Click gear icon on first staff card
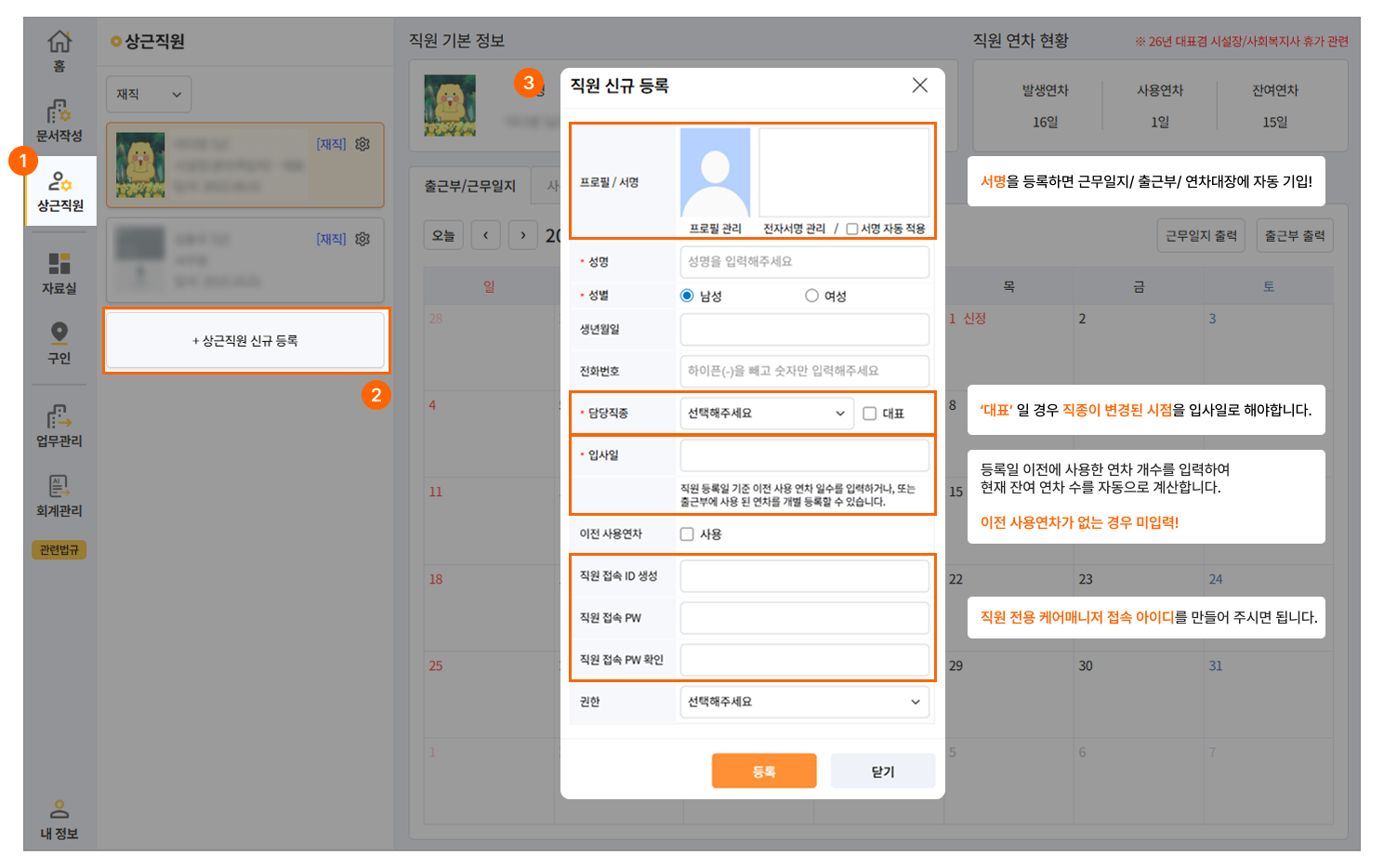This screenshot has width=1384, height=868. point(362,144)
